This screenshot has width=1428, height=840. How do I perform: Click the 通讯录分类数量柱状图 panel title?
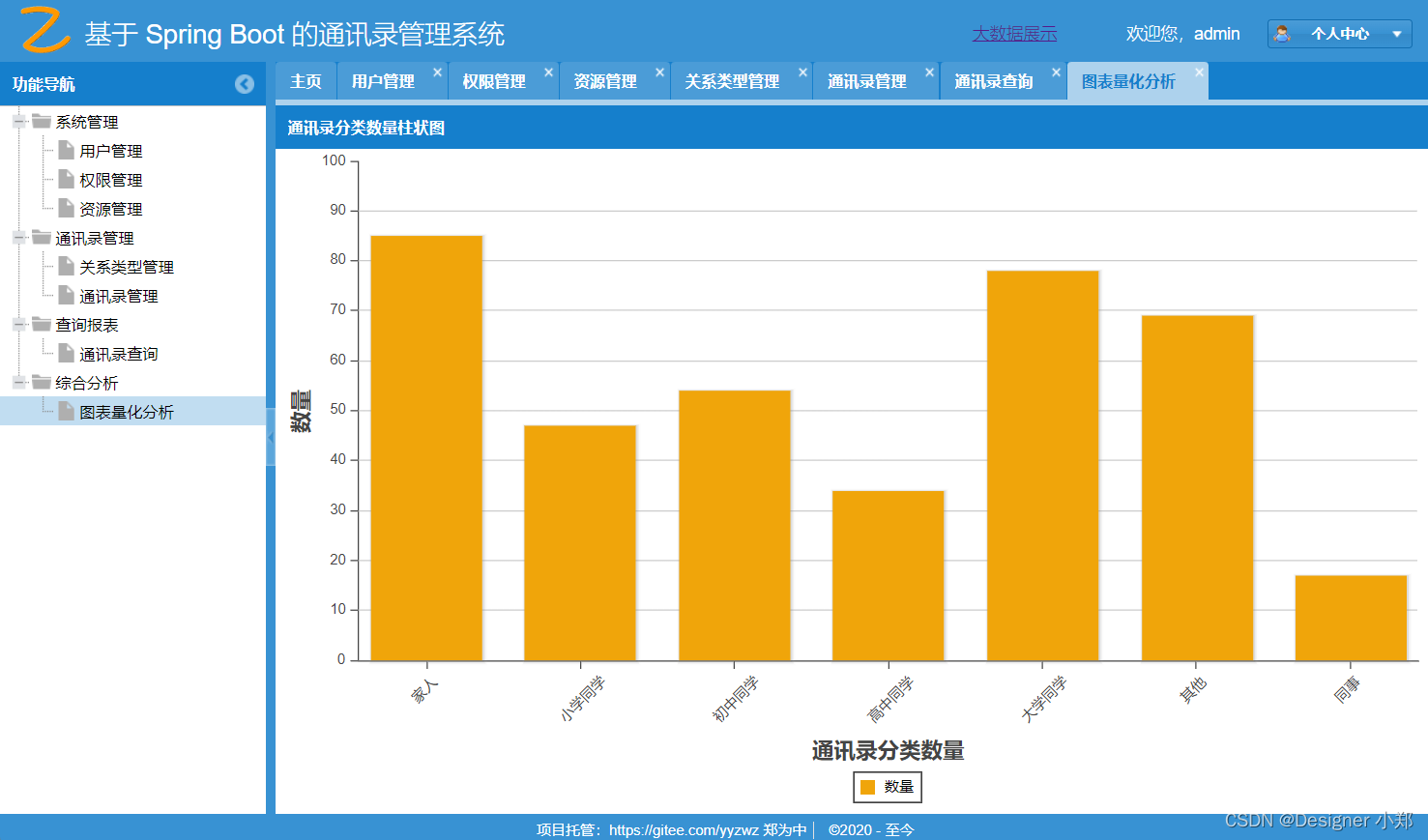point(365,128)
